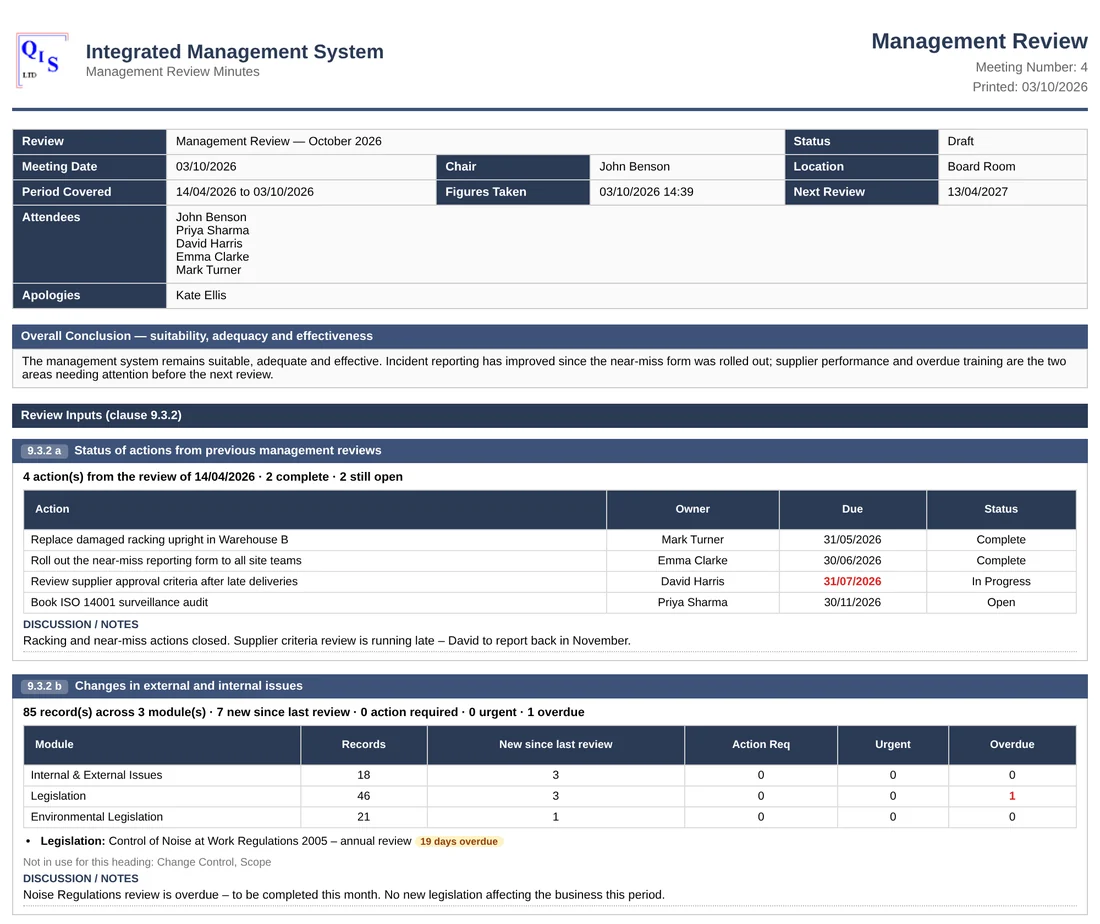Select the 'Draft' status value
The width and height of the screenshot is (1100, 924).
pyautogui.click(x=960, y=141)
